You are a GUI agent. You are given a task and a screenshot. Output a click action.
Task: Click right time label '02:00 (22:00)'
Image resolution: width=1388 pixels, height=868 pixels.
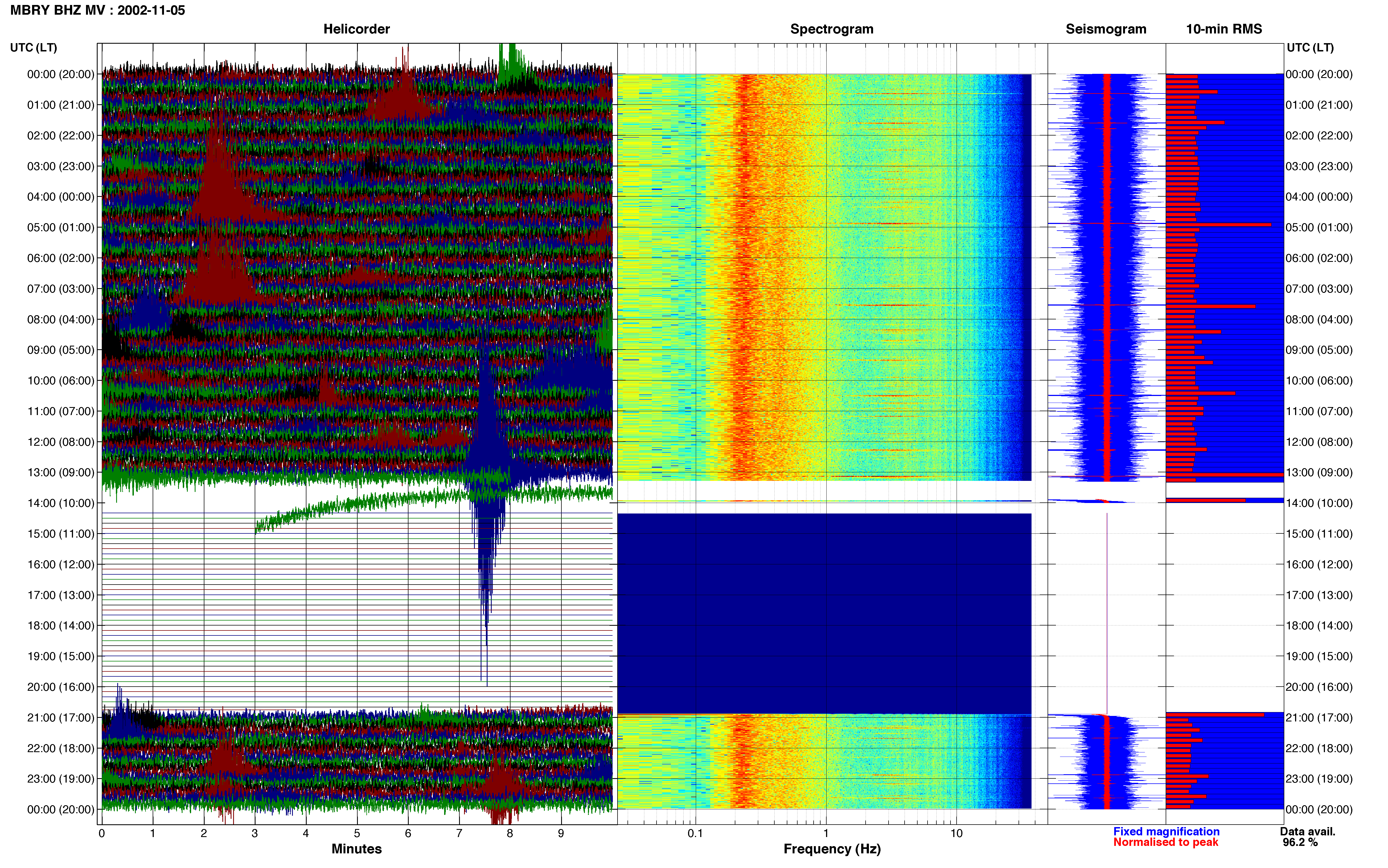(x=1319, y=135)
